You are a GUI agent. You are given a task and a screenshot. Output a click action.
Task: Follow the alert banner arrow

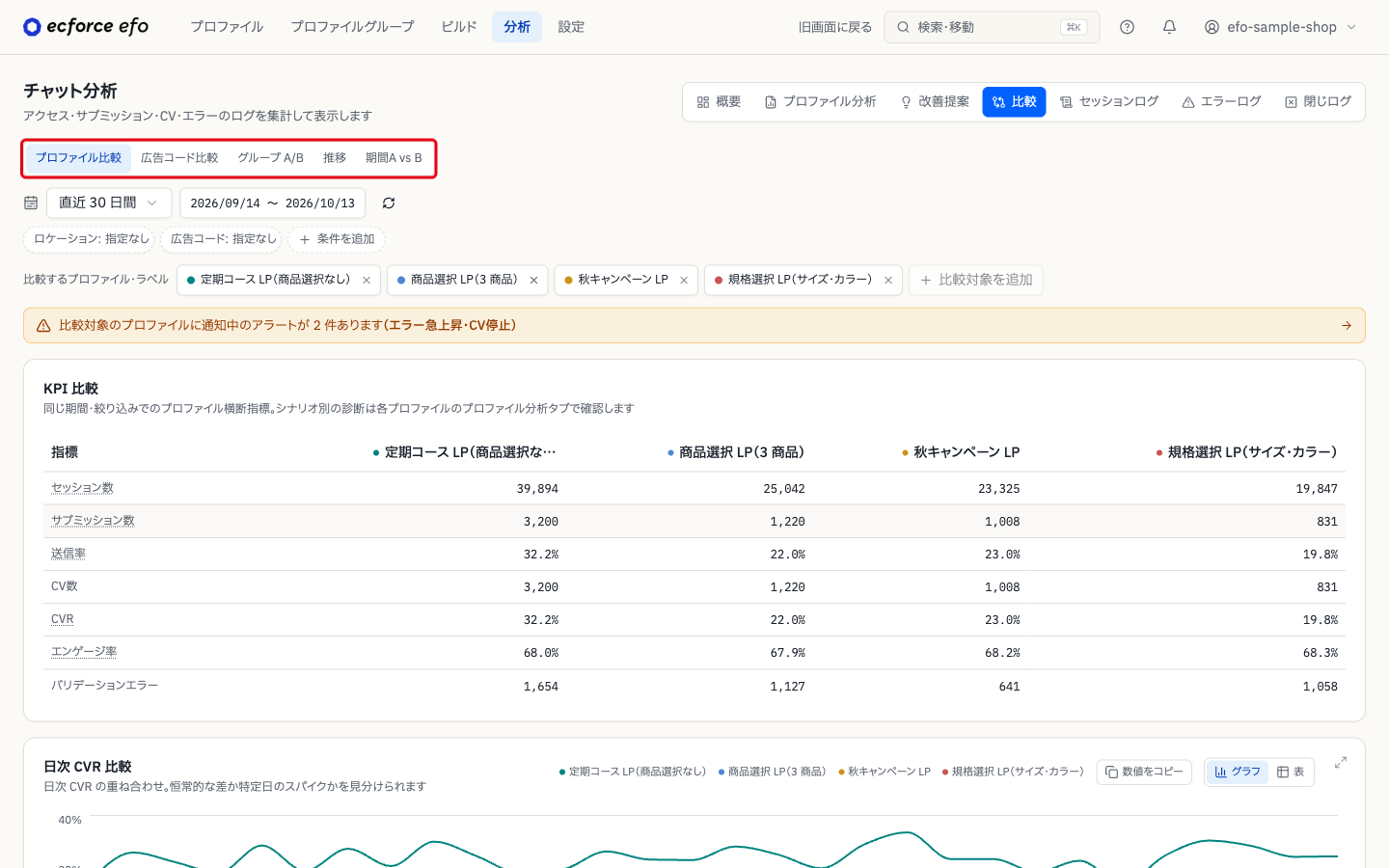[1347, 326]
